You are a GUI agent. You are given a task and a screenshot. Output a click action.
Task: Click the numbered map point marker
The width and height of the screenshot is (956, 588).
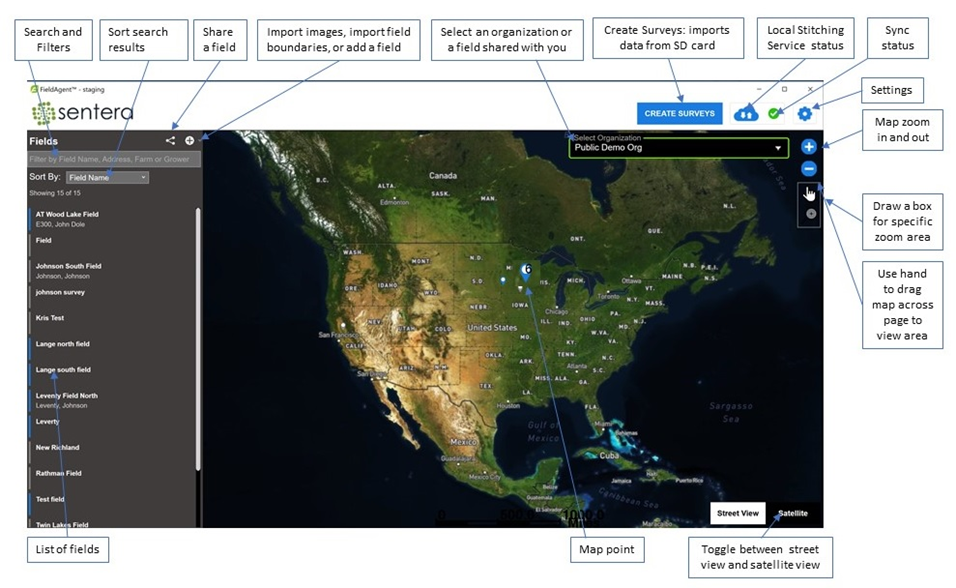(525, 270)
